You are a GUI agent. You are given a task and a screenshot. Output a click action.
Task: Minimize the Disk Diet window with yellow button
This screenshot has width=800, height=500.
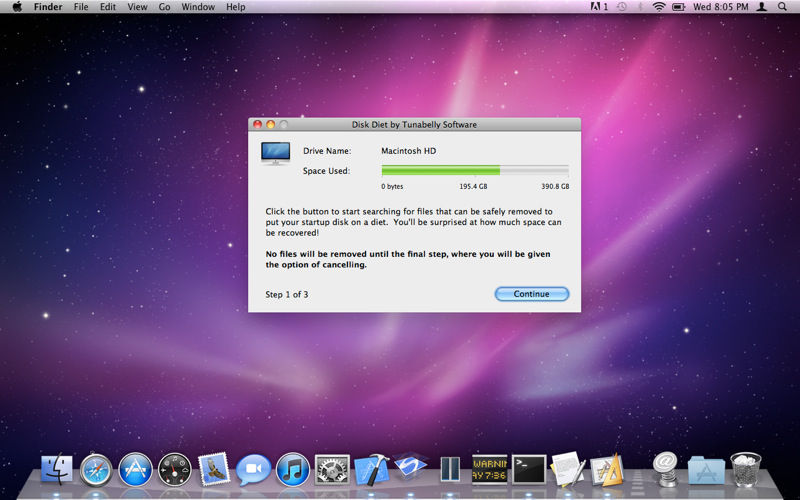click(270, 124)
